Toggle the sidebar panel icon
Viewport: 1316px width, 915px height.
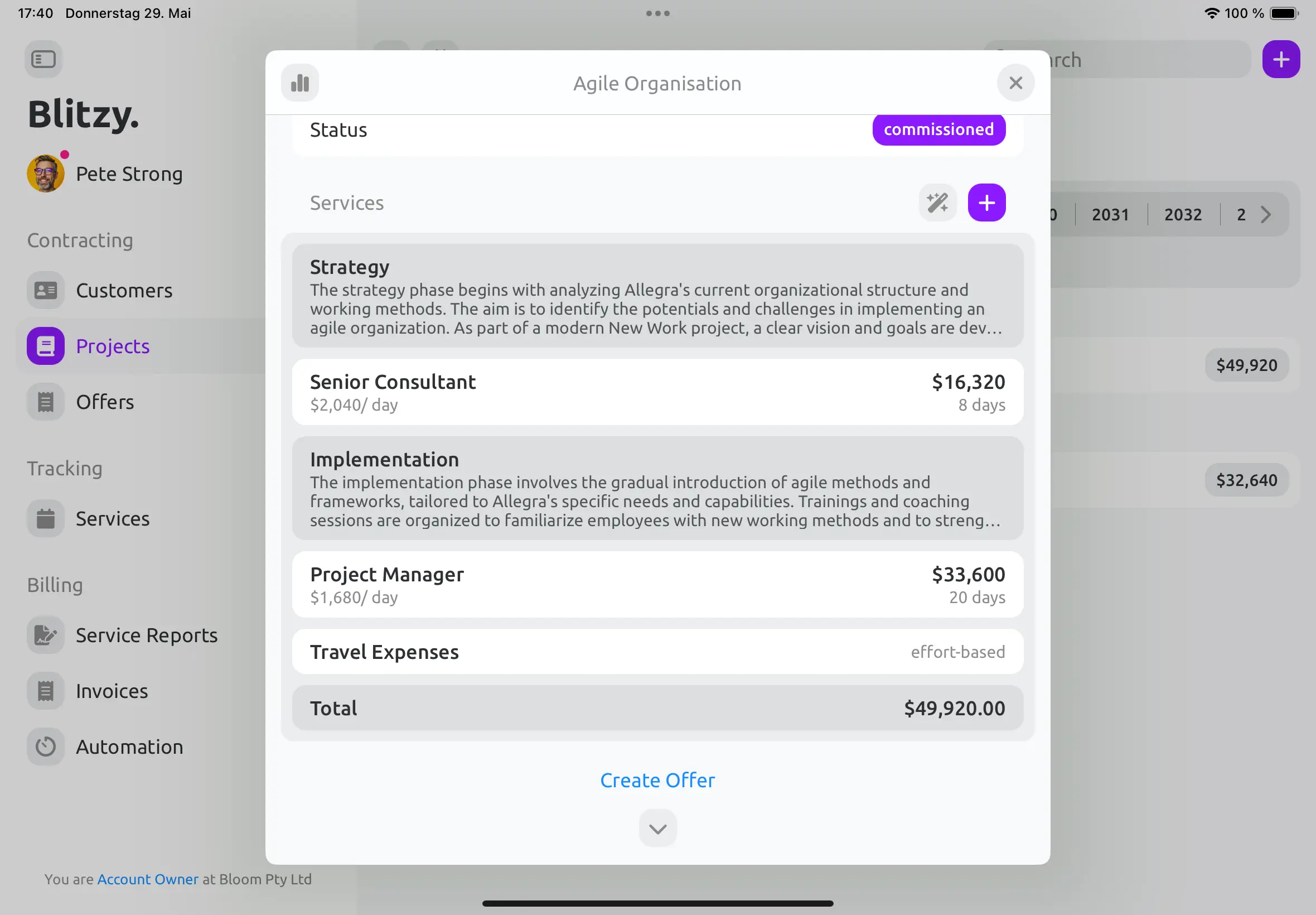coord(43,59)
